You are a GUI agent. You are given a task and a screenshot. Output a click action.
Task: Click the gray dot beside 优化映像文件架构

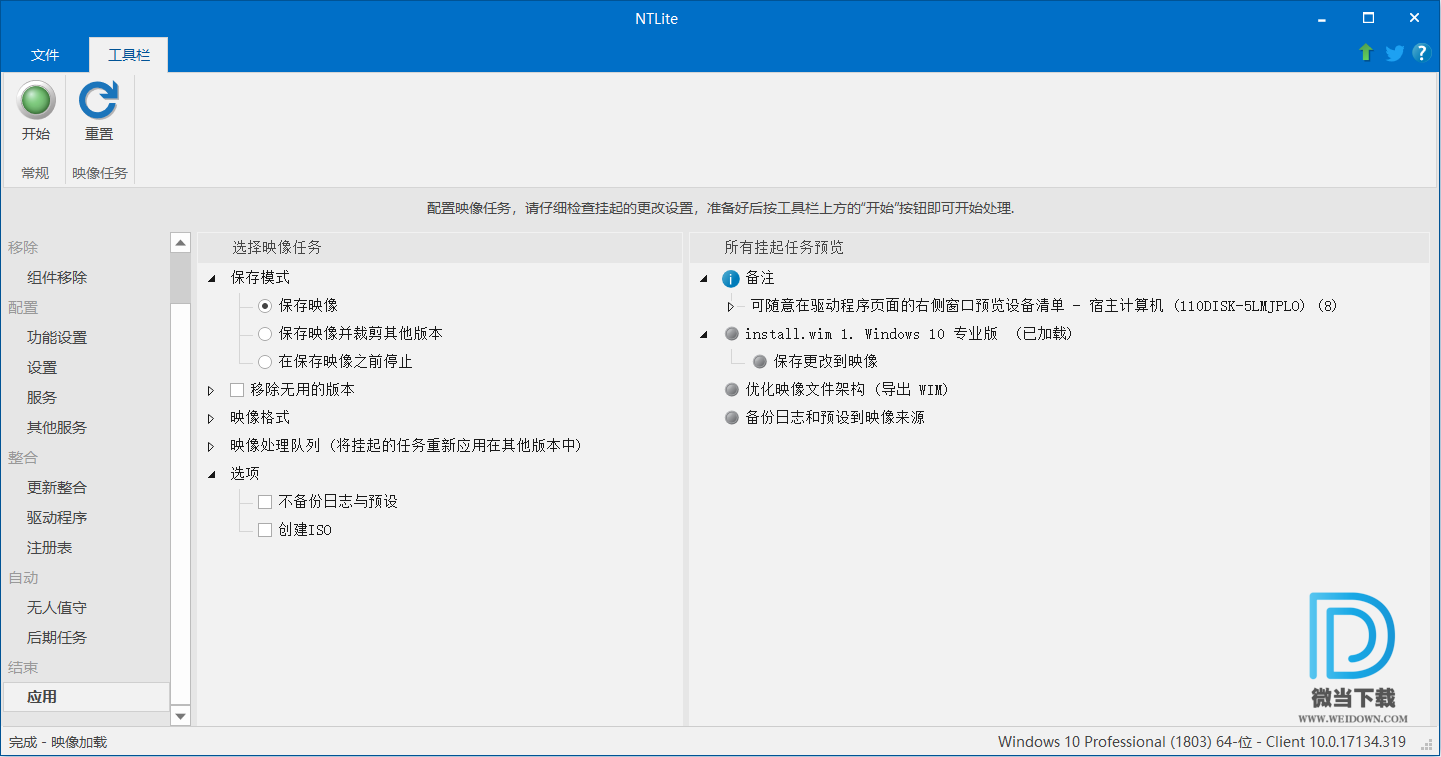coord(732,390)
